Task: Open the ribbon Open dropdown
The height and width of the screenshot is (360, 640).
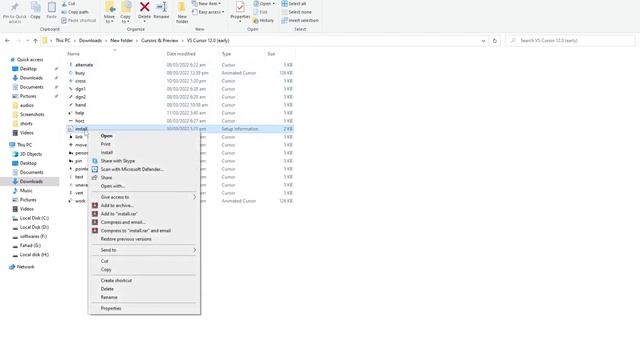Action: [x=264, y=4]
